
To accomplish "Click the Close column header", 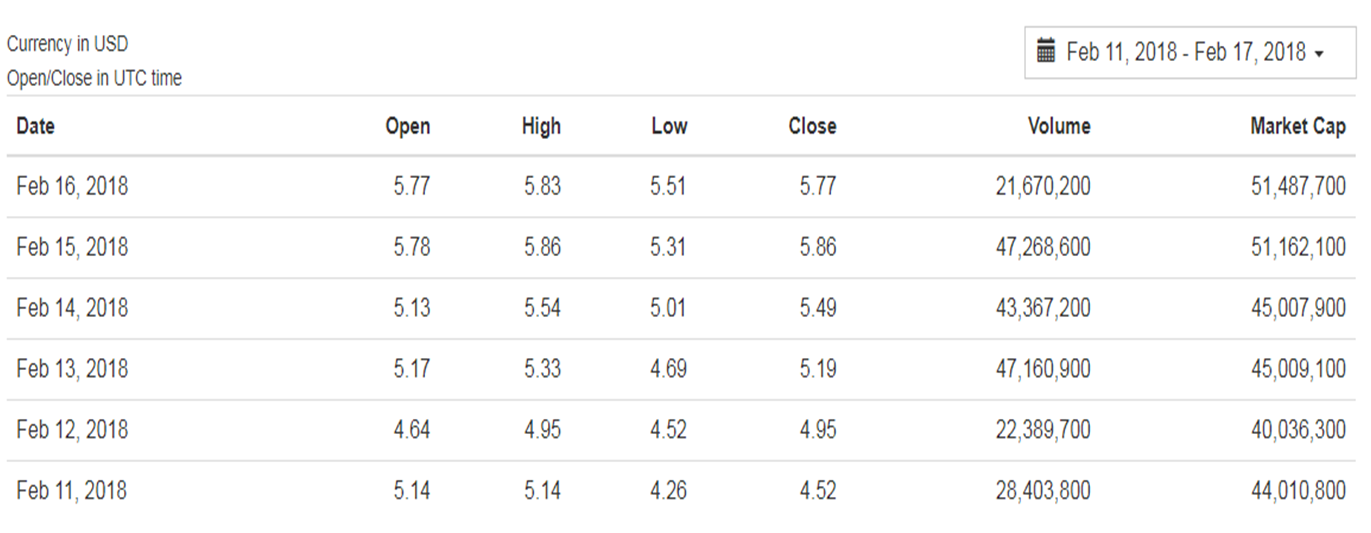I will [812, 126].
